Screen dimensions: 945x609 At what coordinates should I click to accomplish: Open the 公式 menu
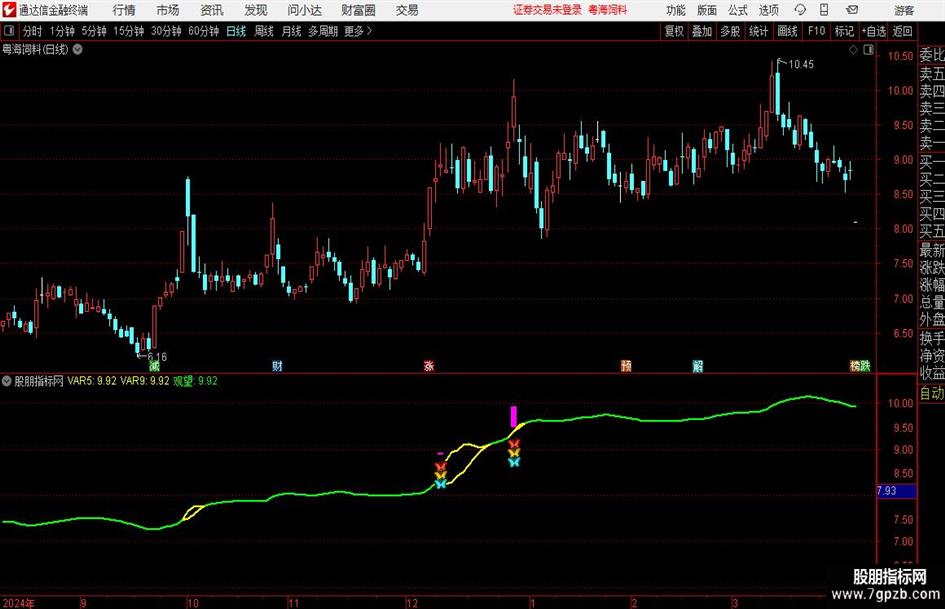click(738, 10)
